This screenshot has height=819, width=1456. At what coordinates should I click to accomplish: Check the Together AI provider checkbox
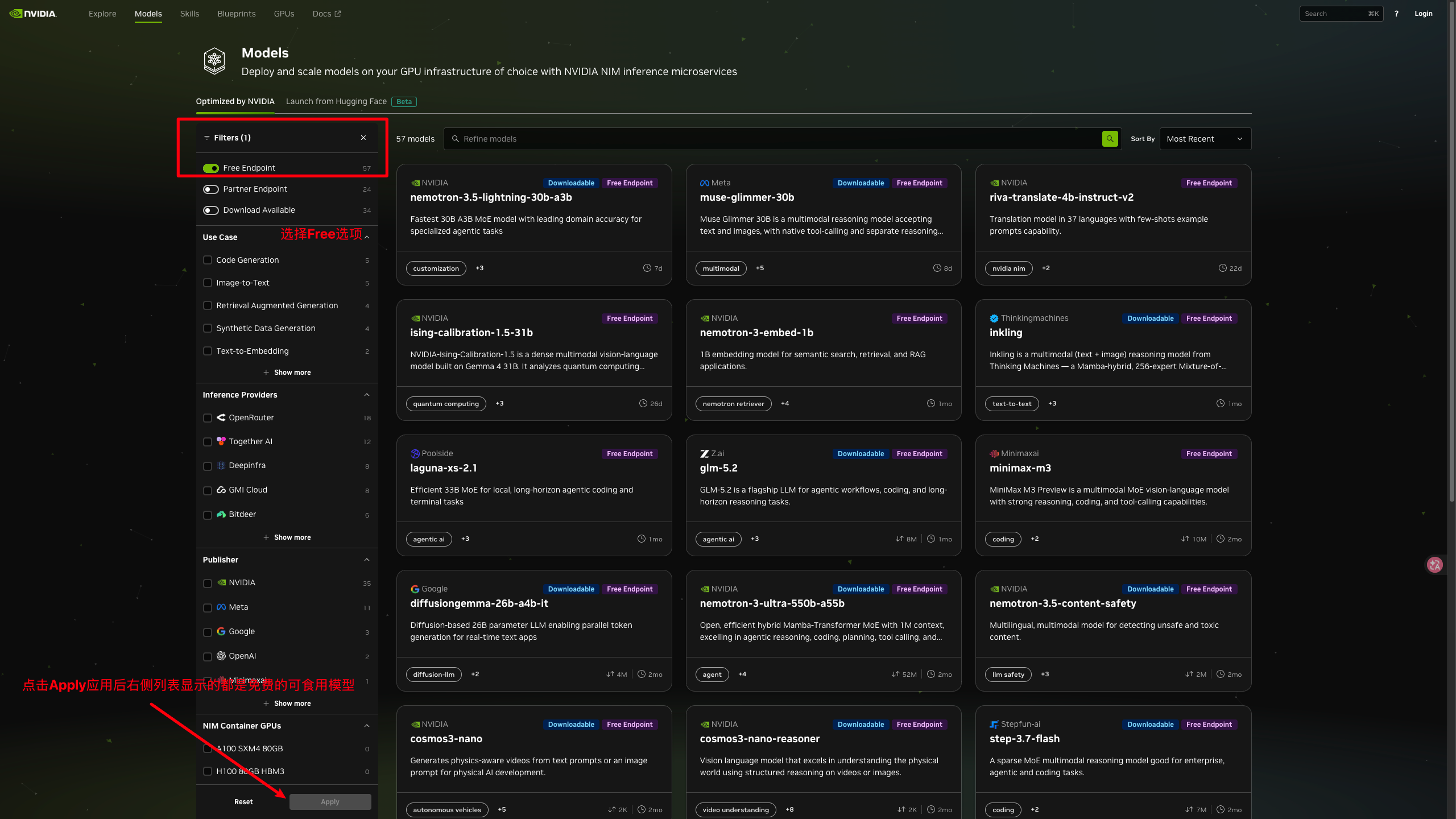pos(208,442)
